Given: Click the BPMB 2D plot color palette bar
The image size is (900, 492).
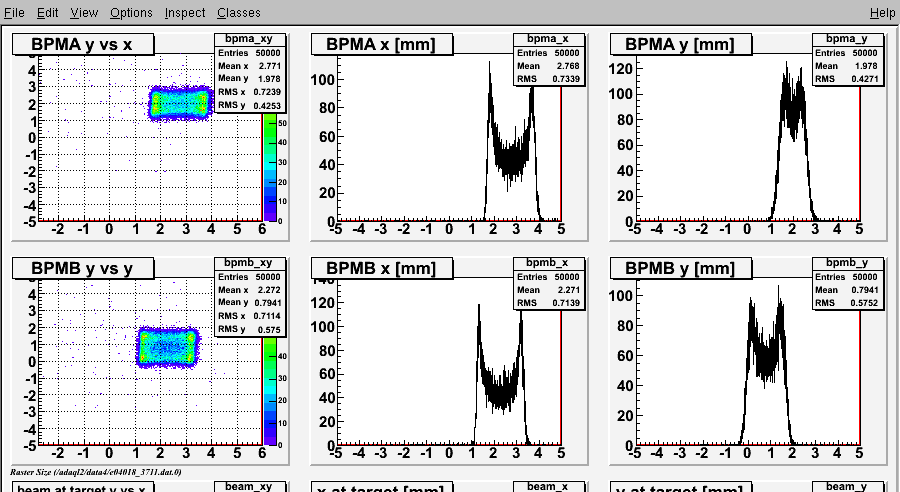Looking at the screenshot, I should [270, 390].
